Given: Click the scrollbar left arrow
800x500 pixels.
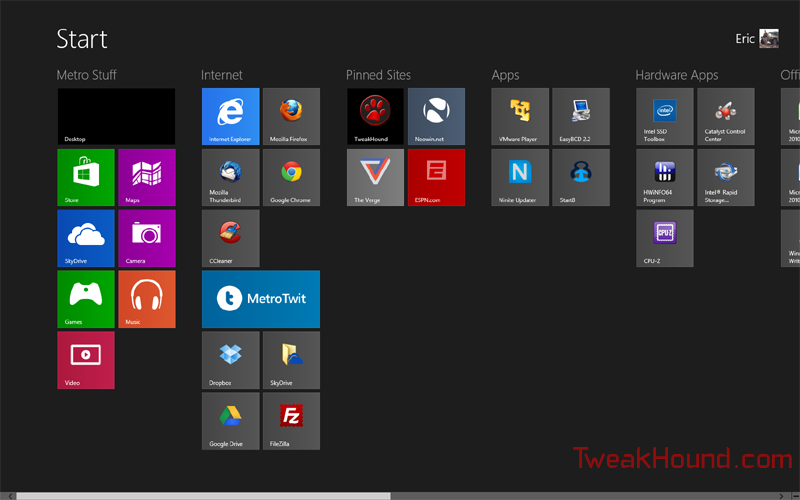Looking at the screenshot, I should pyautogui.click(x=10, y=496).
